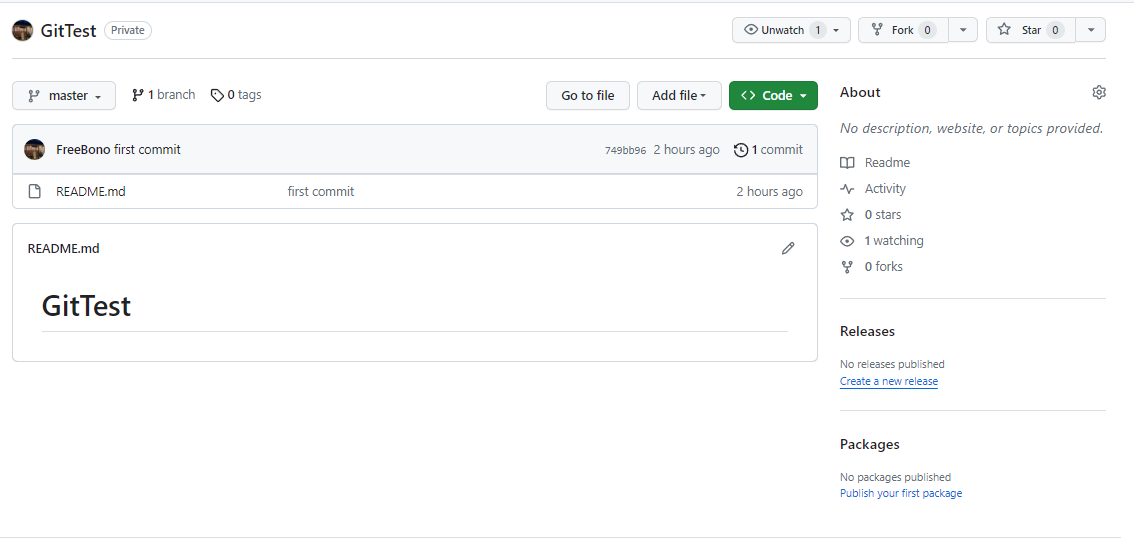This screenshot has width=1134, height=553.
Task: Edit README with the pencil icon
Action: 788,249
